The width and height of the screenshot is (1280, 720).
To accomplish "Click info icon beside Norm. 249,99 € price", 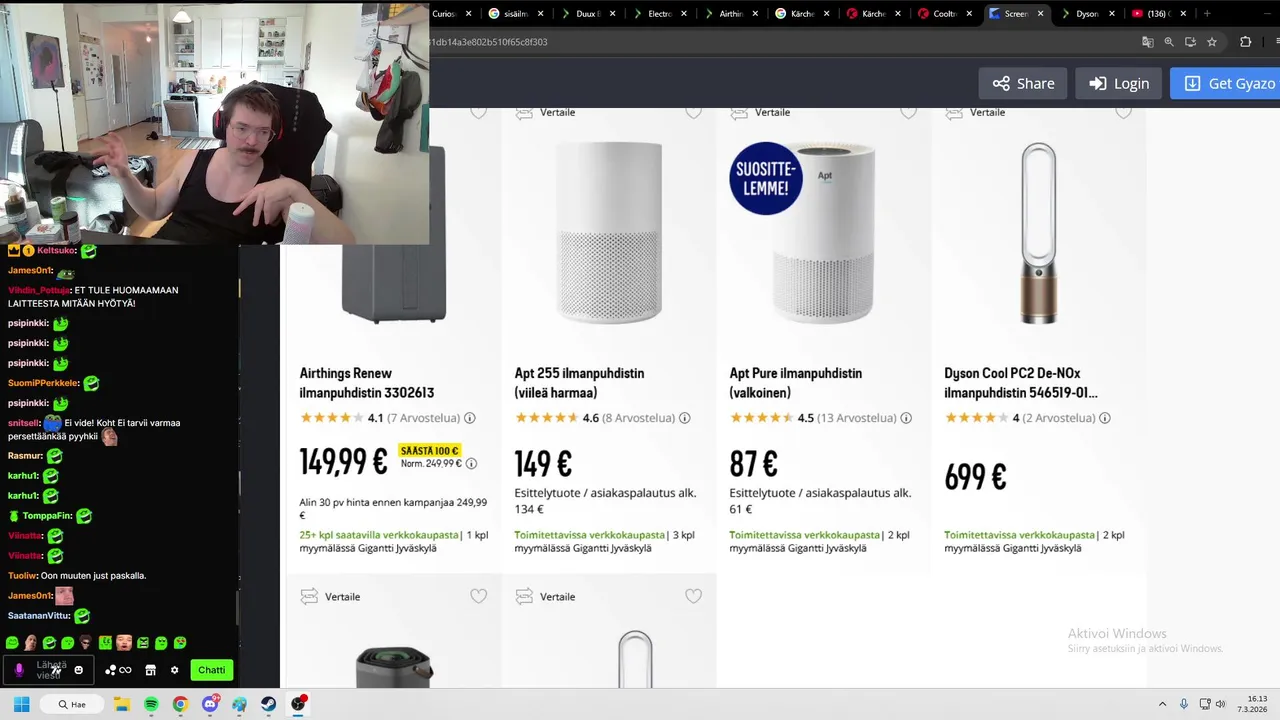I will point(471,464).
